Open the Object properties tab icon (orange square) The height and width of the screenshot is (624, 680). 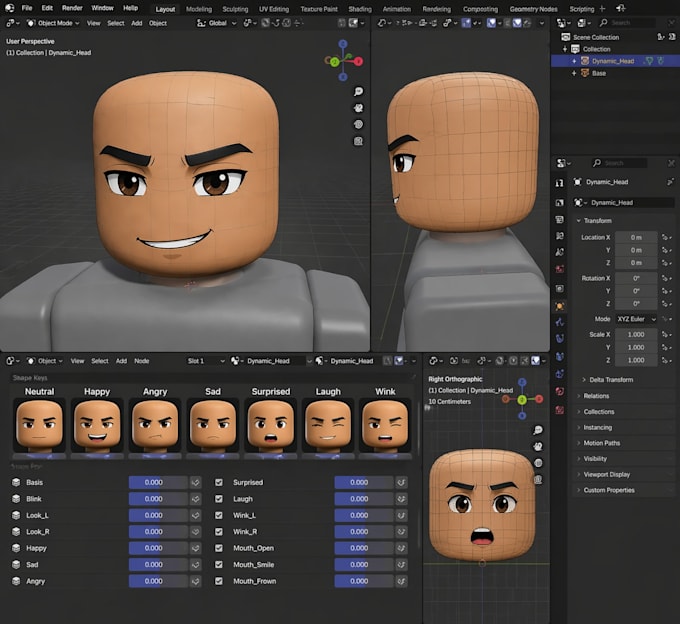point(559,306)
